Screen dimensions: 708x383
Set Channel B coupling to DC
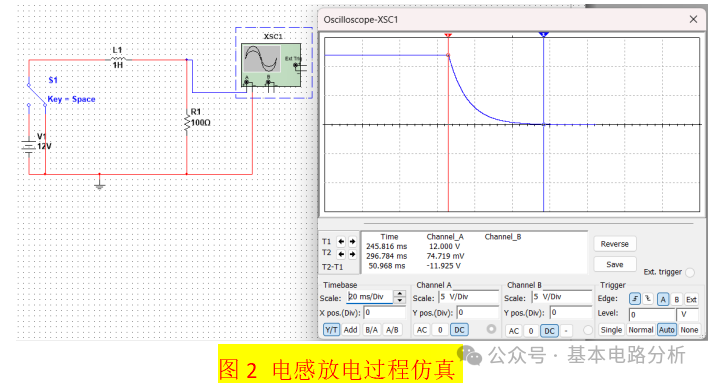[x=550, y=331]
